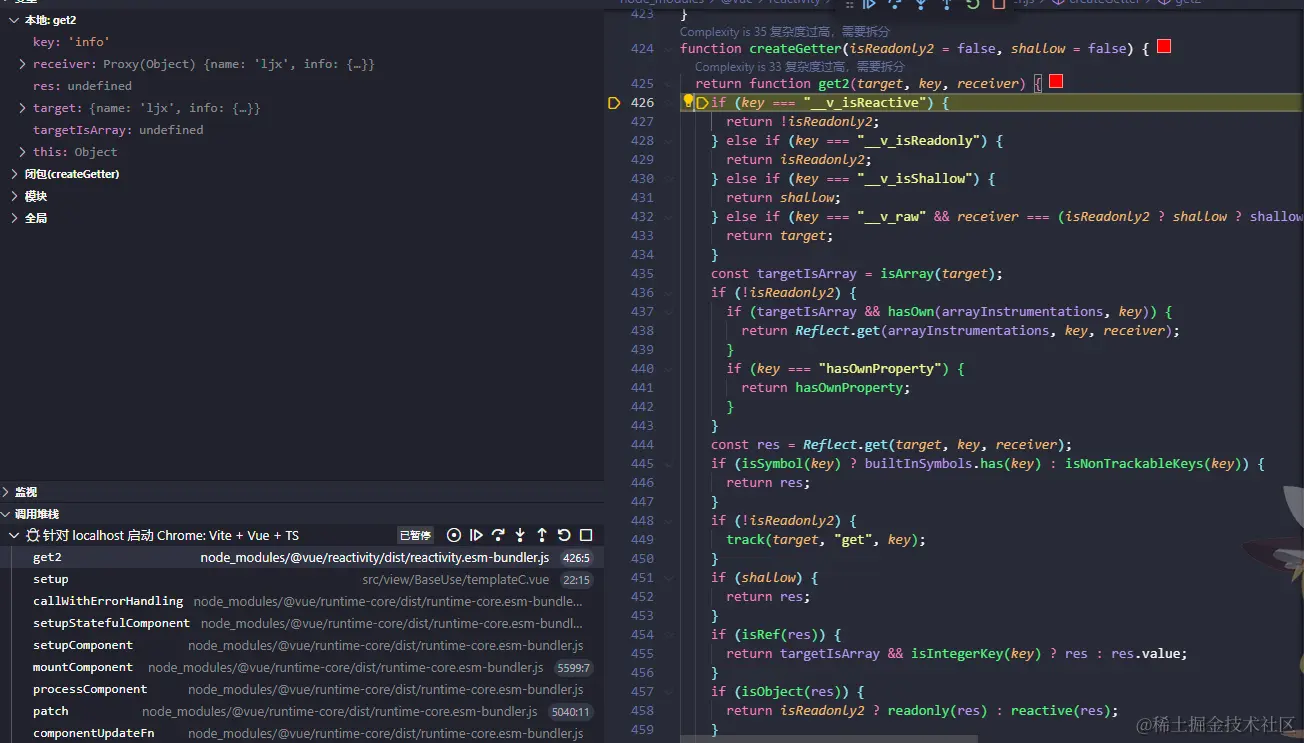Expand the 全局 scope
The height and width of the screenshot is (743, 1304).
[x=12, y=218]
